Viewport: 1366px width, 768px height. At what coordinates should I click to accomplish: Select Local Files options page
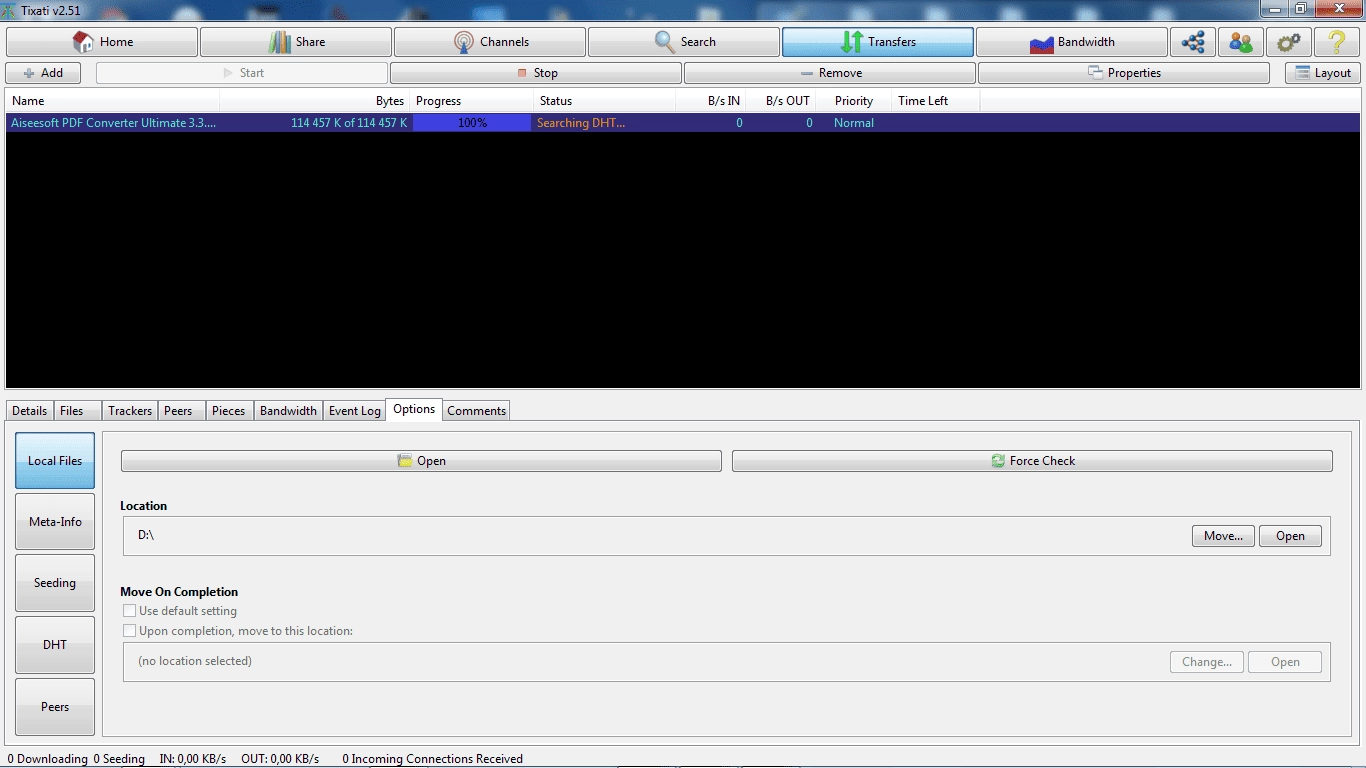tap(55, 461)
